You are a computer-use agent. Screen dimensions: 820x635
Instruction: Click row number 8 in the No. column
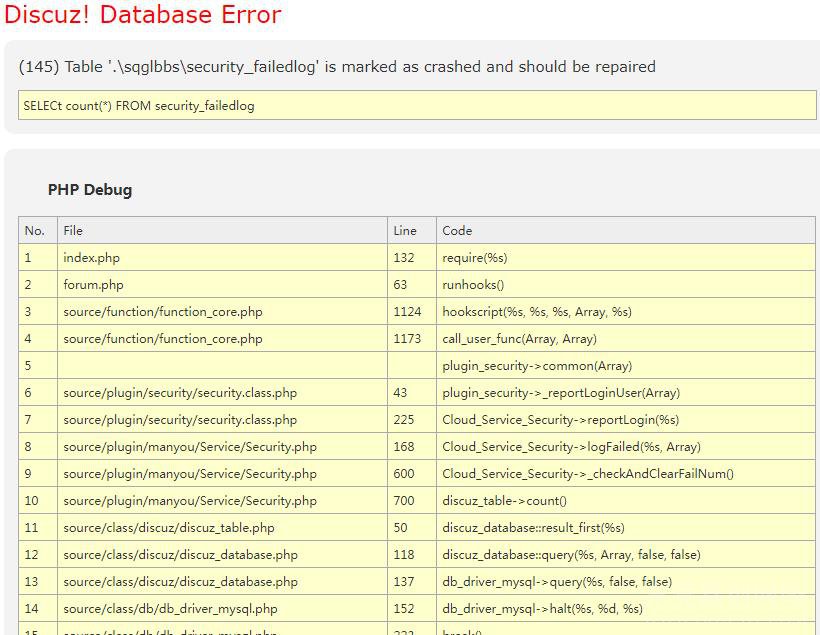click(28, 447)
